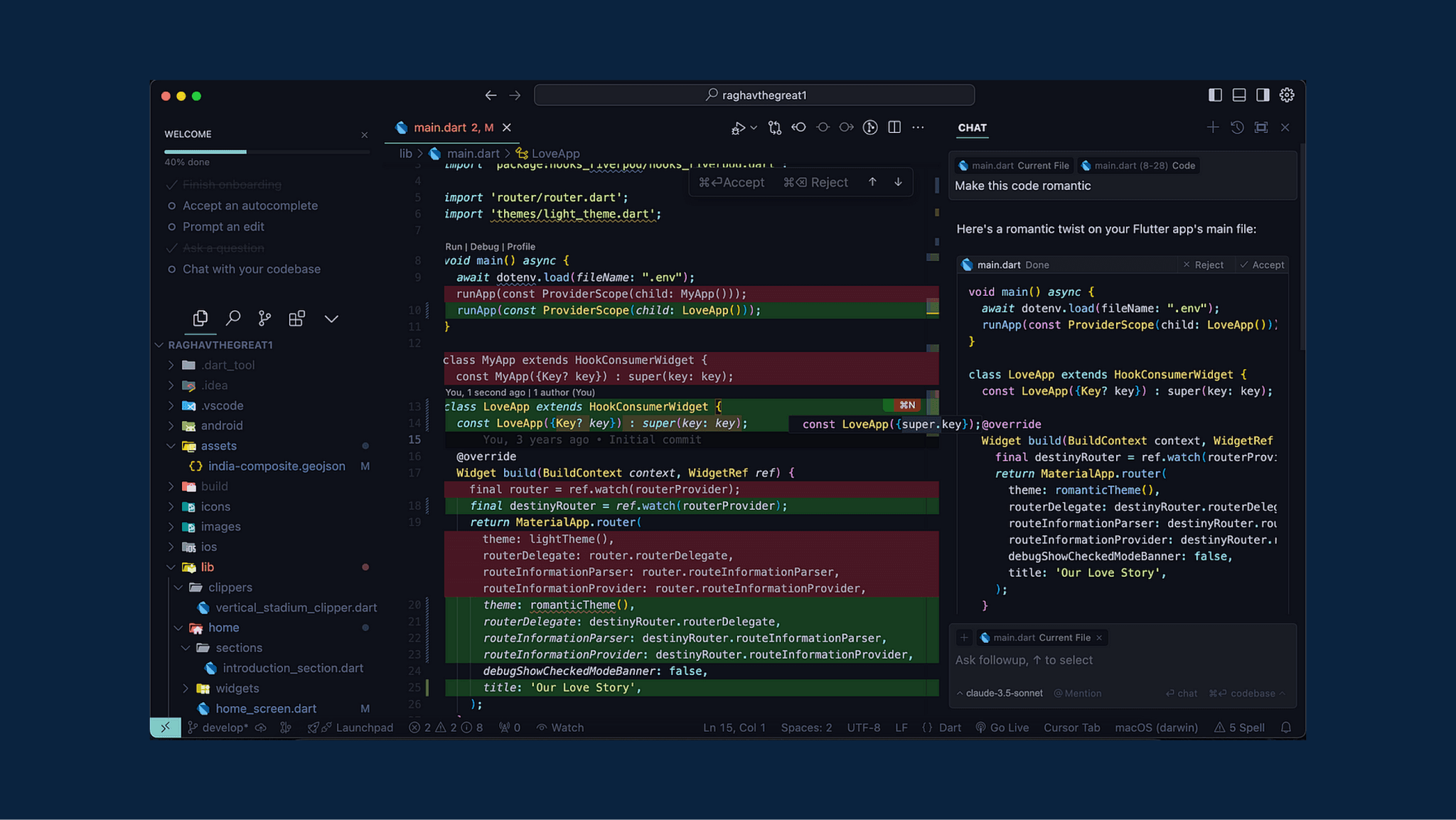Reject the main.dart chat code block

coord(1203,265)
